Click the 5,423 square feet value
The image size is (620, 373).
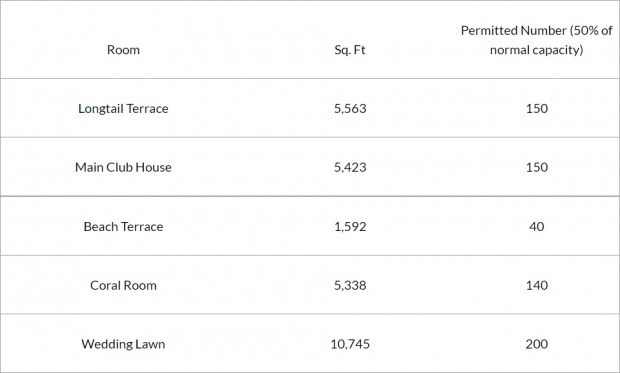350,167
